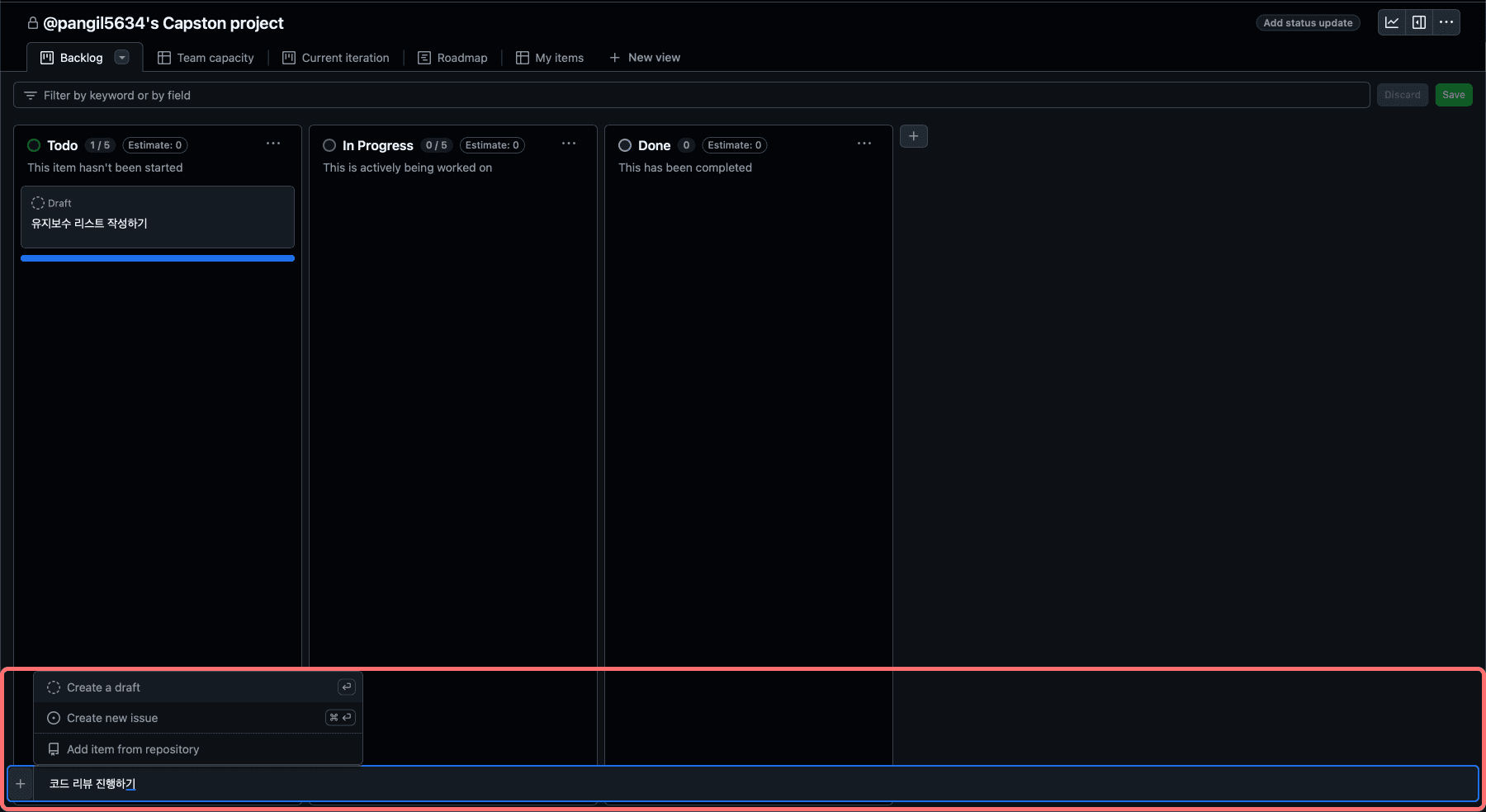1486x812 pixels.
Task: Add a new column with plus button
Action: [914, 136]
